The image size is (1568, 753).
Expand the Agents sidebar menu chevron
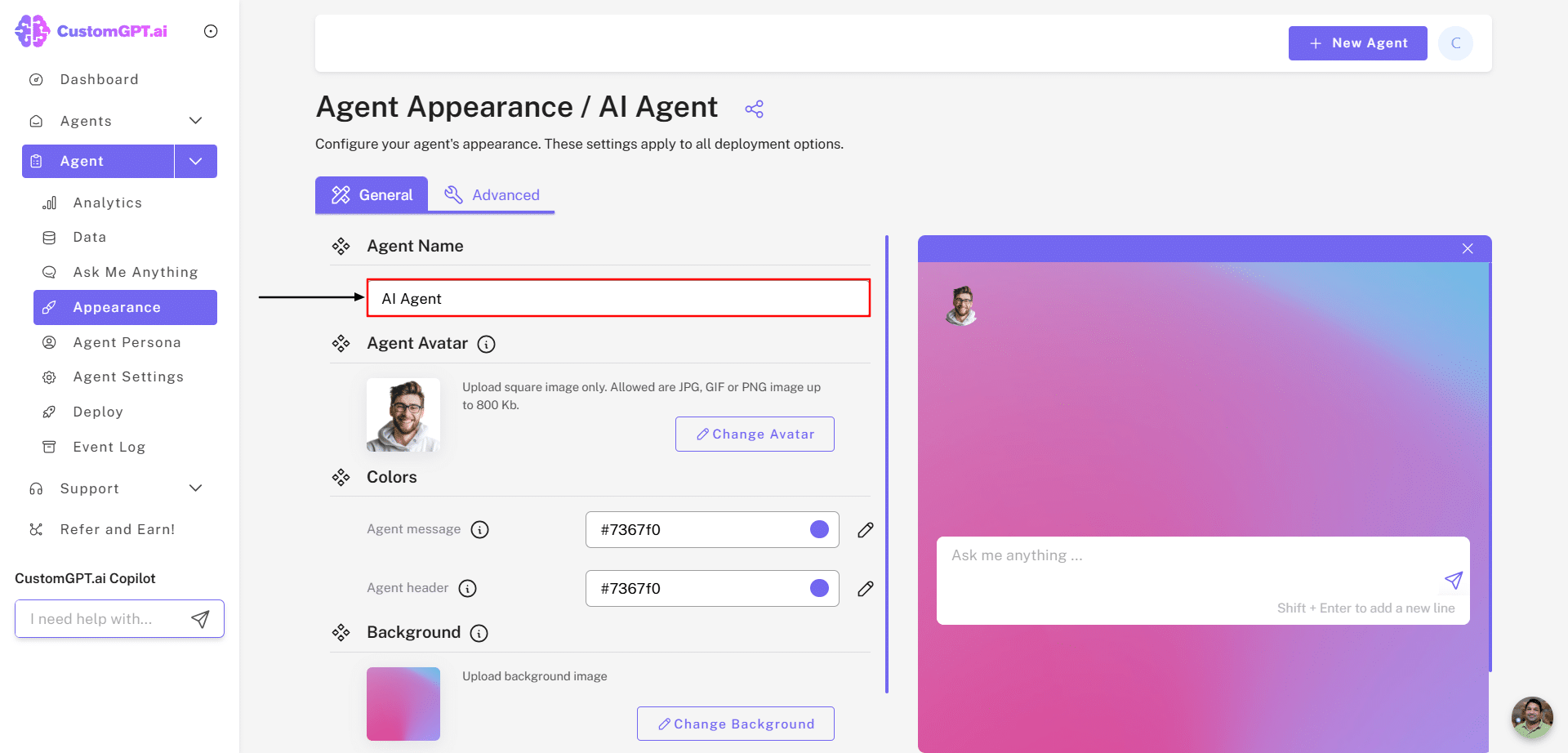click(x=195, y=121)
